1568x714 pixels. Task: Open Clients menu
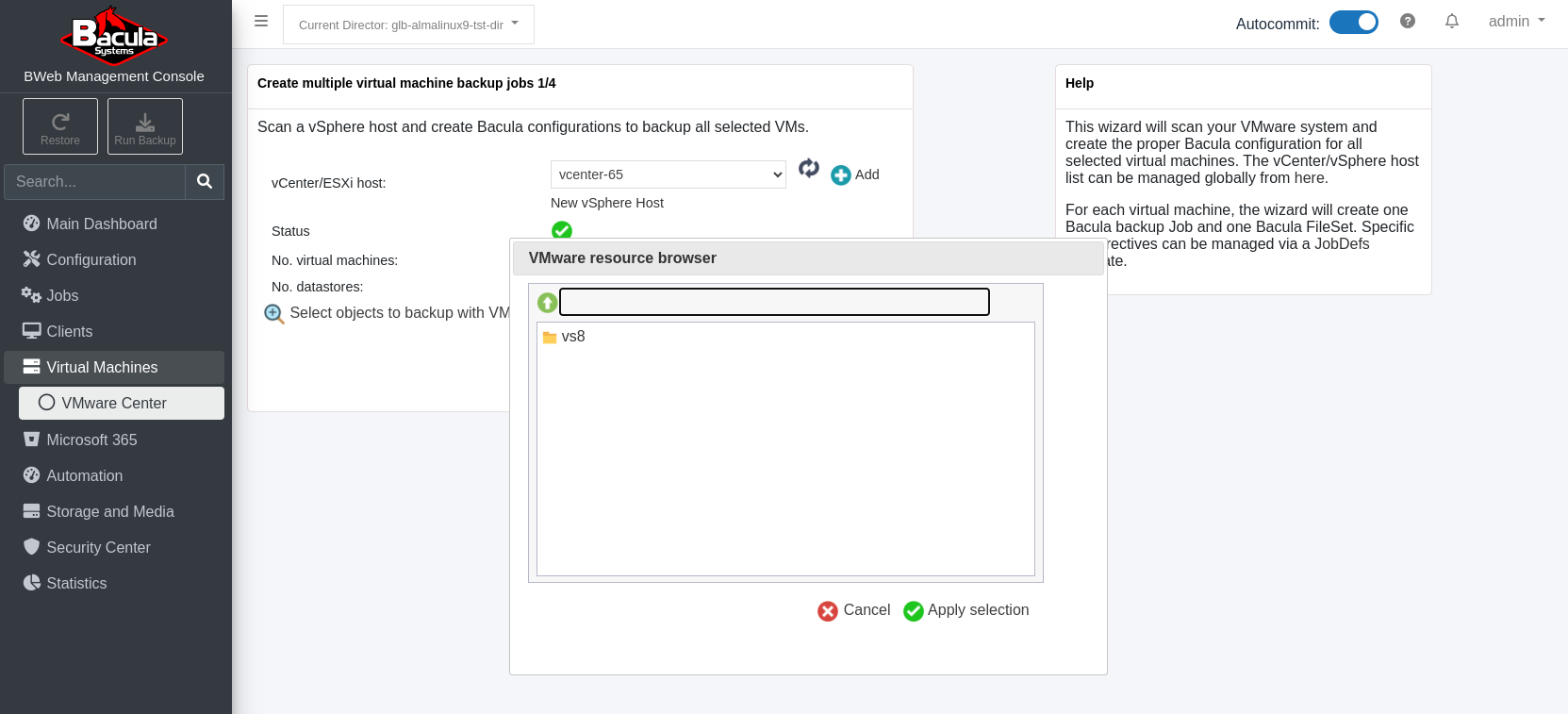(x=114, y=331)
